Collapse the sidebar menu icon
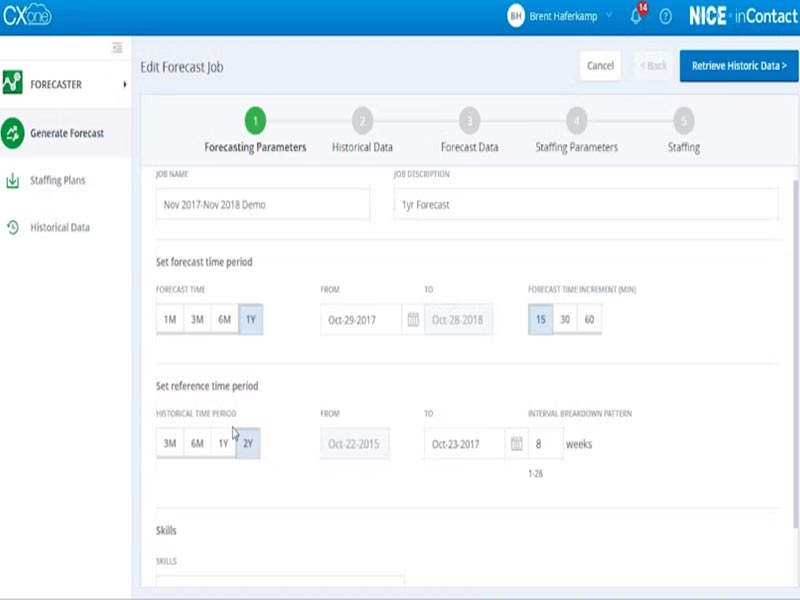 [x=117, y=47]
